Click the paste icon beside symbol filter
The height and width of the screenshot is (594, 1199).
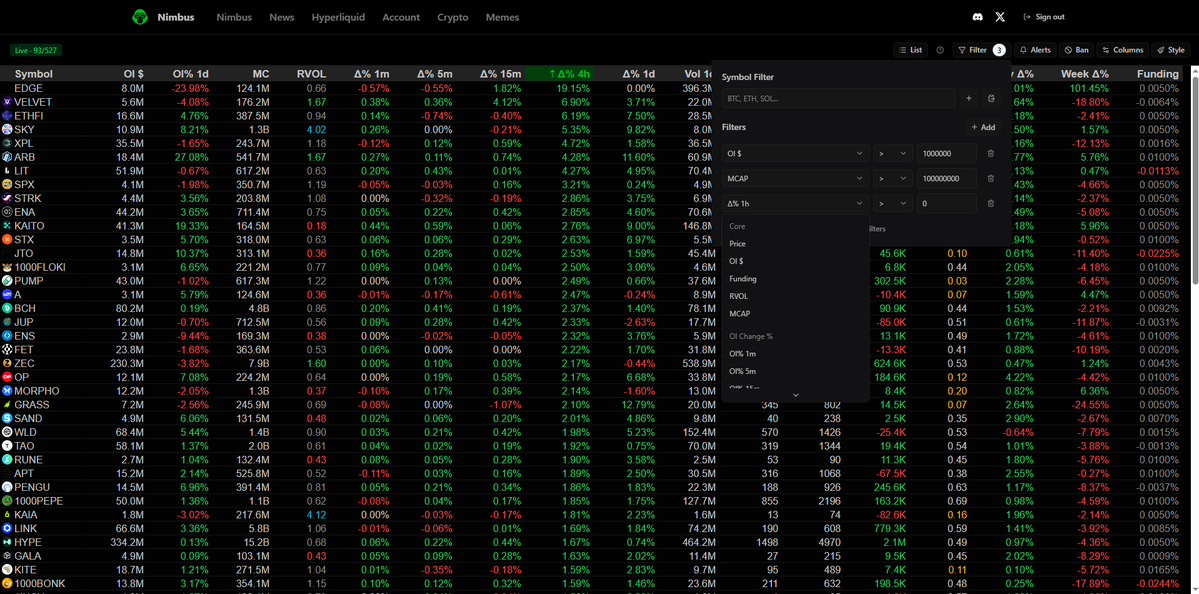992,98
